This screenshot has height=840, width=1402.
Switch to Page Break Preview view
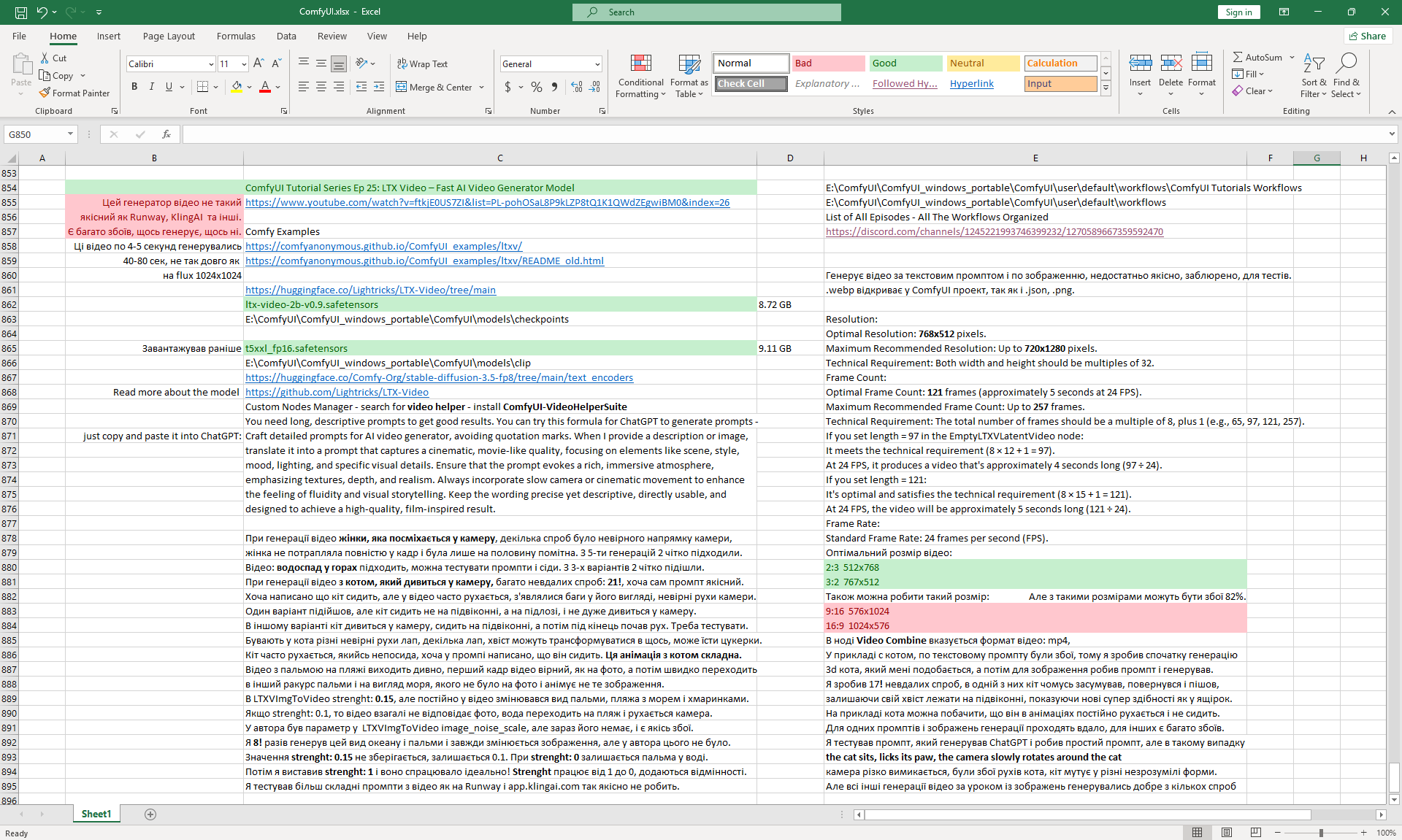tap(1255, 832)
